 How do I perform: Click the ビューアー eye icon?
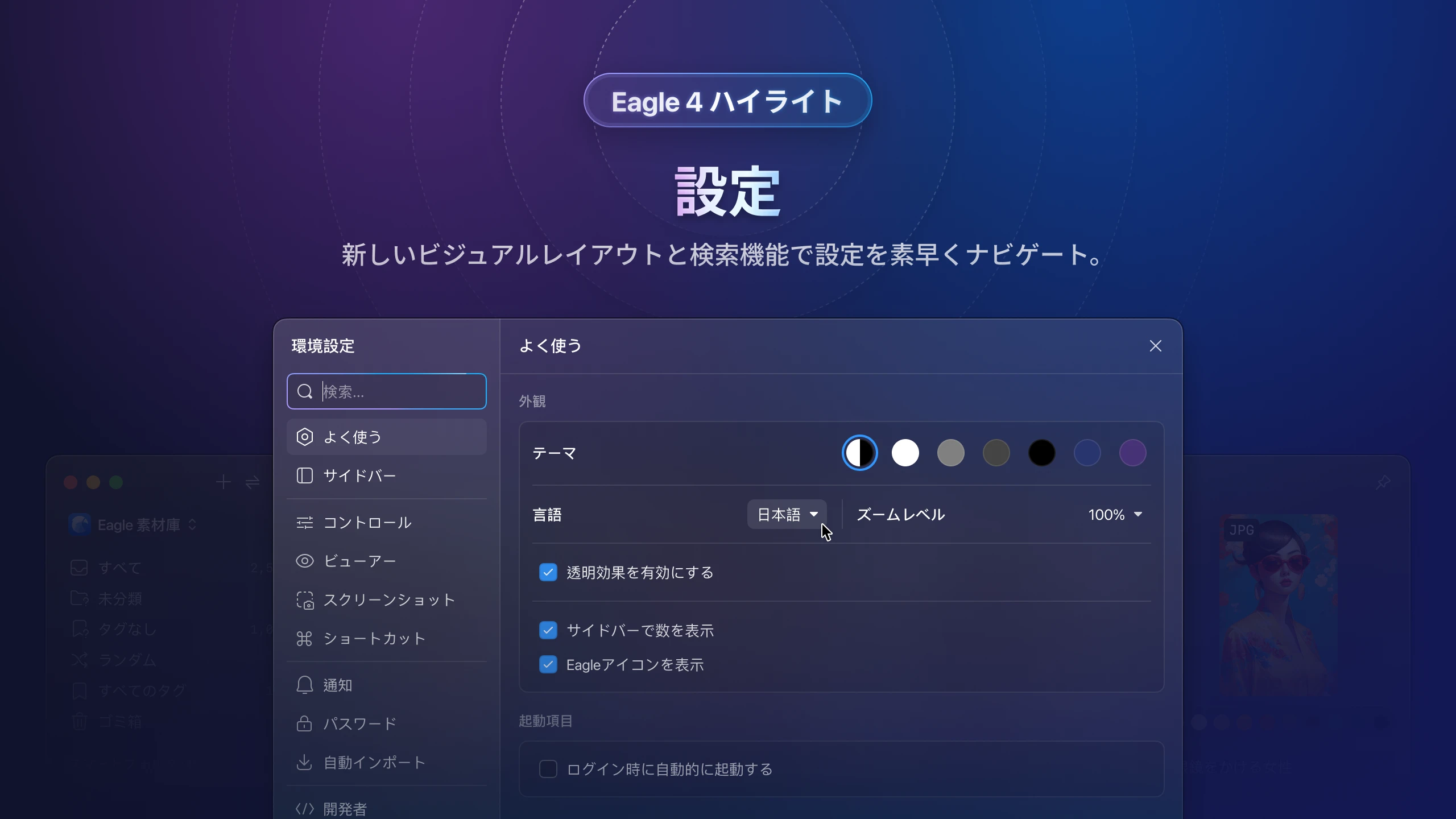coord(305,561)
